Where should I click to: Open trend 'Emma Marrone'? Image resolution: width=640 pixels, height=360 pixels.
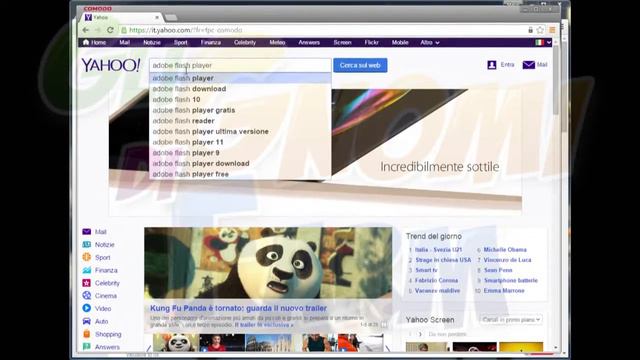point(504,291)
